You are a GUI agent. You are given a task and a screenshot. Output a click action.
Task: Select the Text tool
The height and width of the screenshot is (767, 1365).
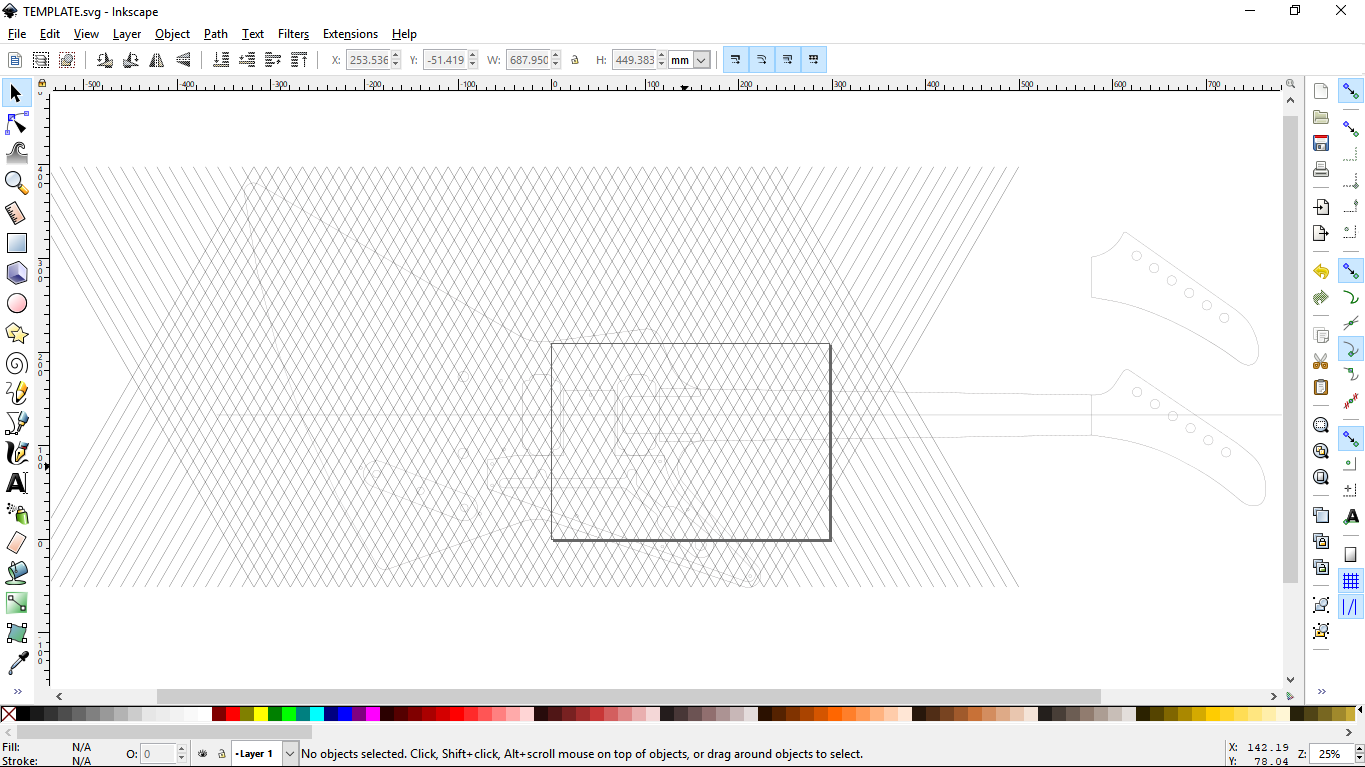coord(16,483)
